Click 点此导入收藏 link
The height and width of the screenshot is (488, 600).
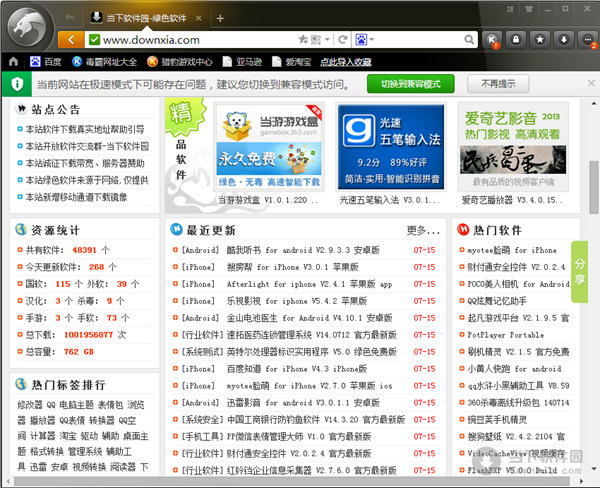[x=346, y=62]
